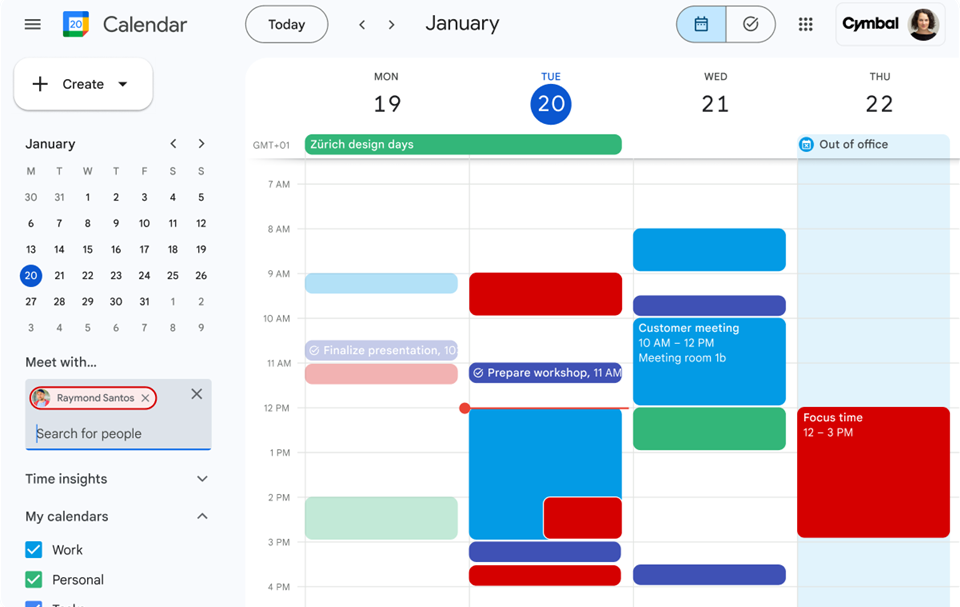Switch to the calendar view icon
This screenshot has width=960, height=607.
701,25
